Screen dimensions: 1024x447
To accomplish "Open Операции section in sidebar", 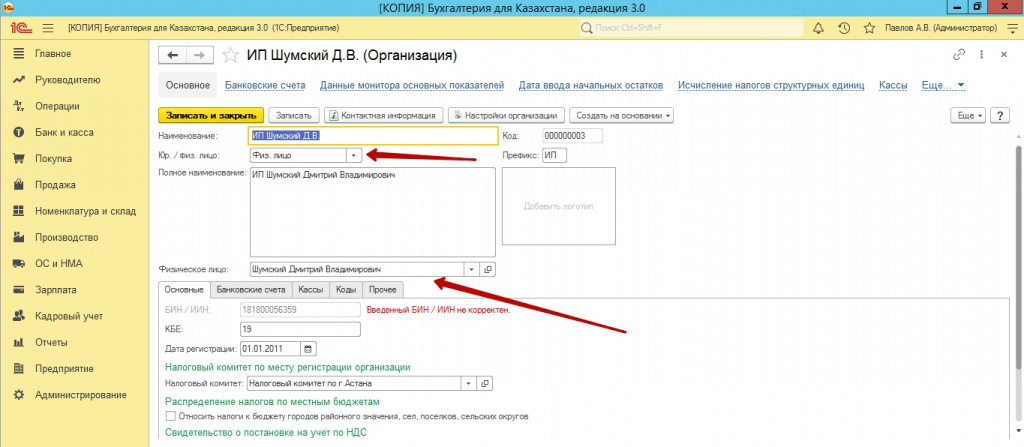I will pos(57,106).
